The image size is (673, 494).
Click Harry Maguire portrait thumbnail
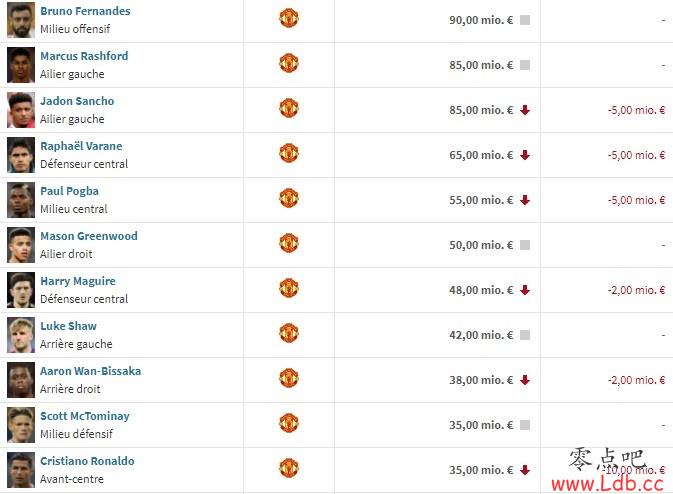(x=21, y=290)
